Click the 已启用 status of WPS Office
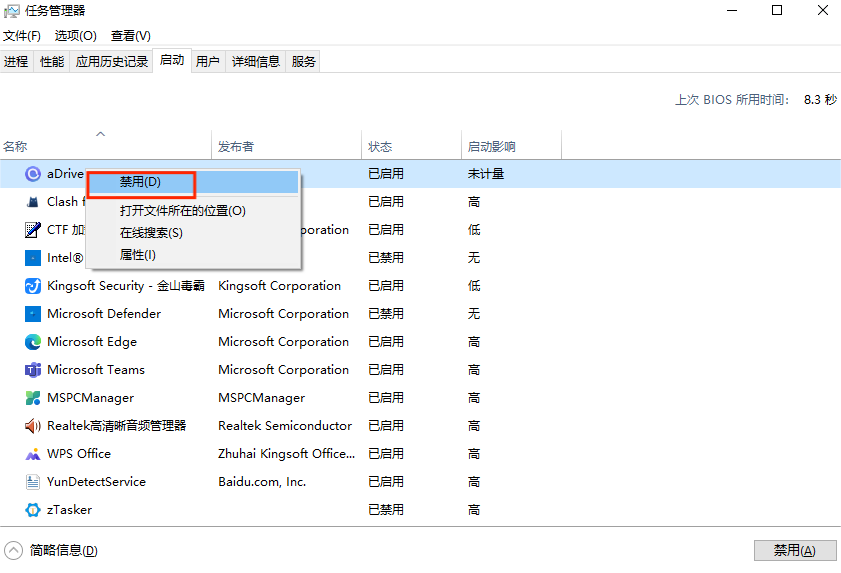The image size is (841, 573). click(x=386, y=454)
